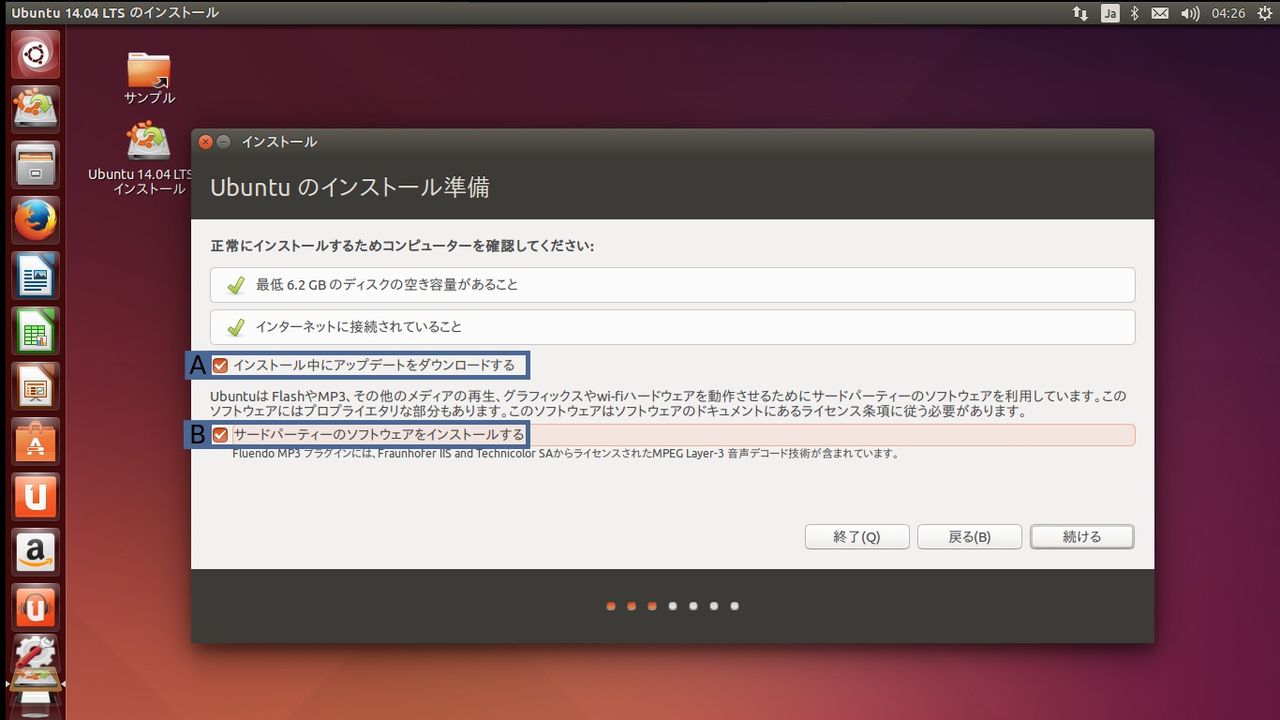Open LibreOffice Writer from the launcher
Screen dimensions: 1280x720
coord(35,275)
